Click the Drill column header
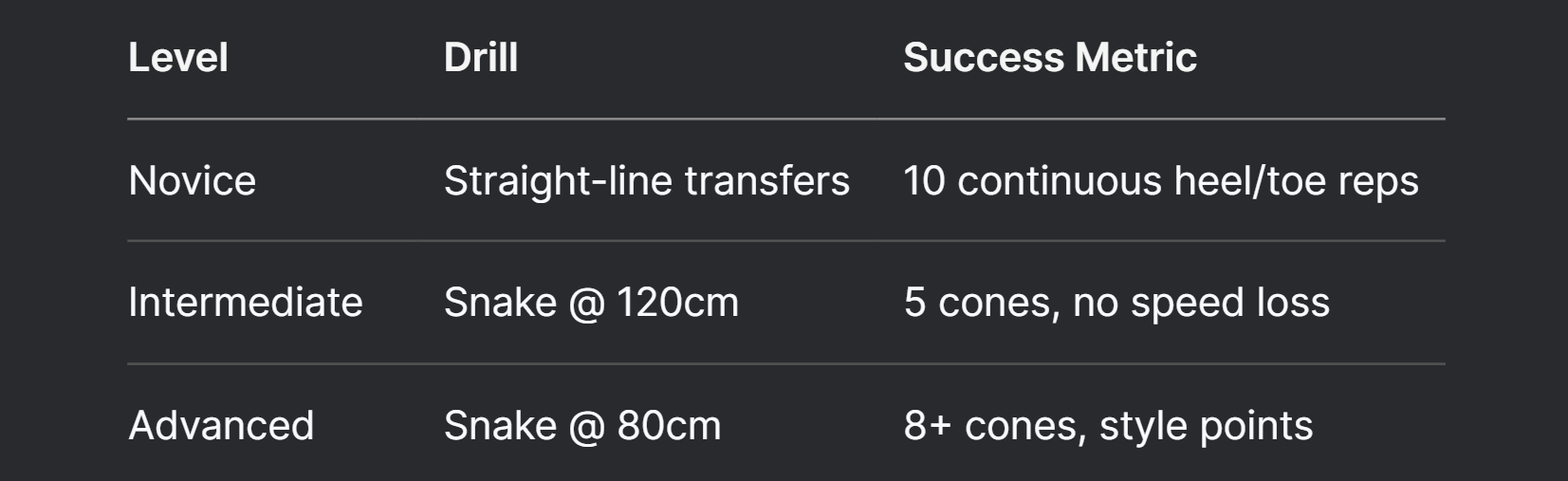 [x=481, y=58]
